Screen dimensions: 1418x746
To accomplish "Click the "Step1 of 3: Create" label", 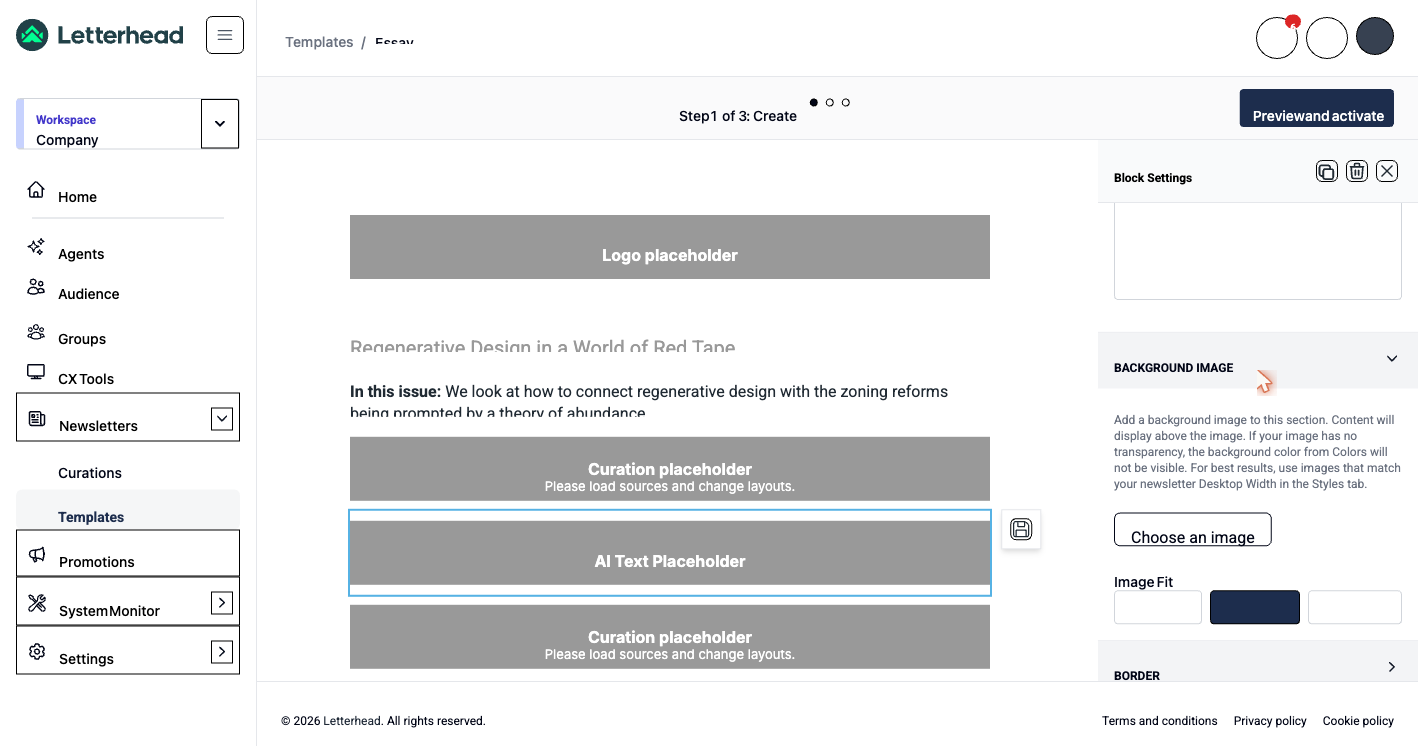I will point(738,116).
